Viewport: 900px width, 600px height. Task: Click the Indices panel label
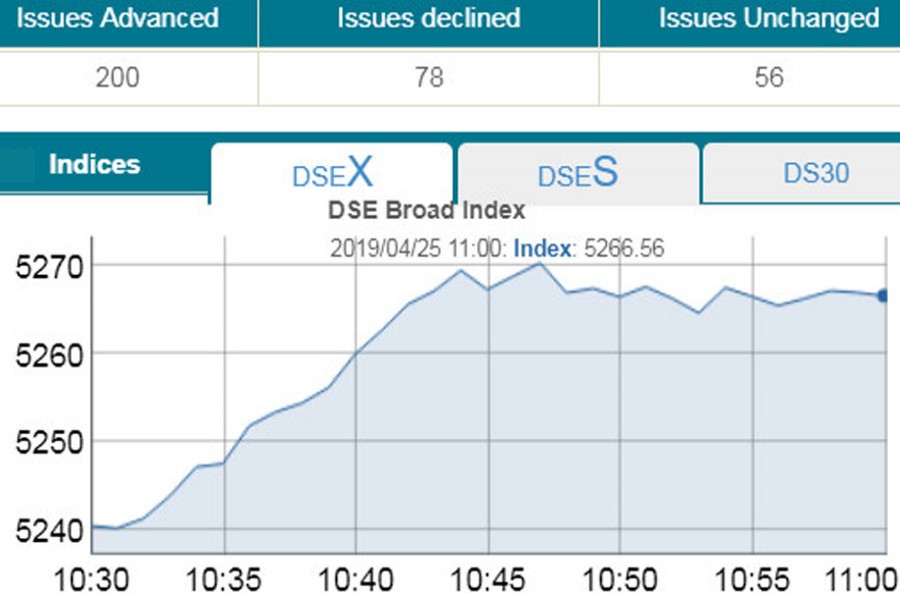click(95, 165)
